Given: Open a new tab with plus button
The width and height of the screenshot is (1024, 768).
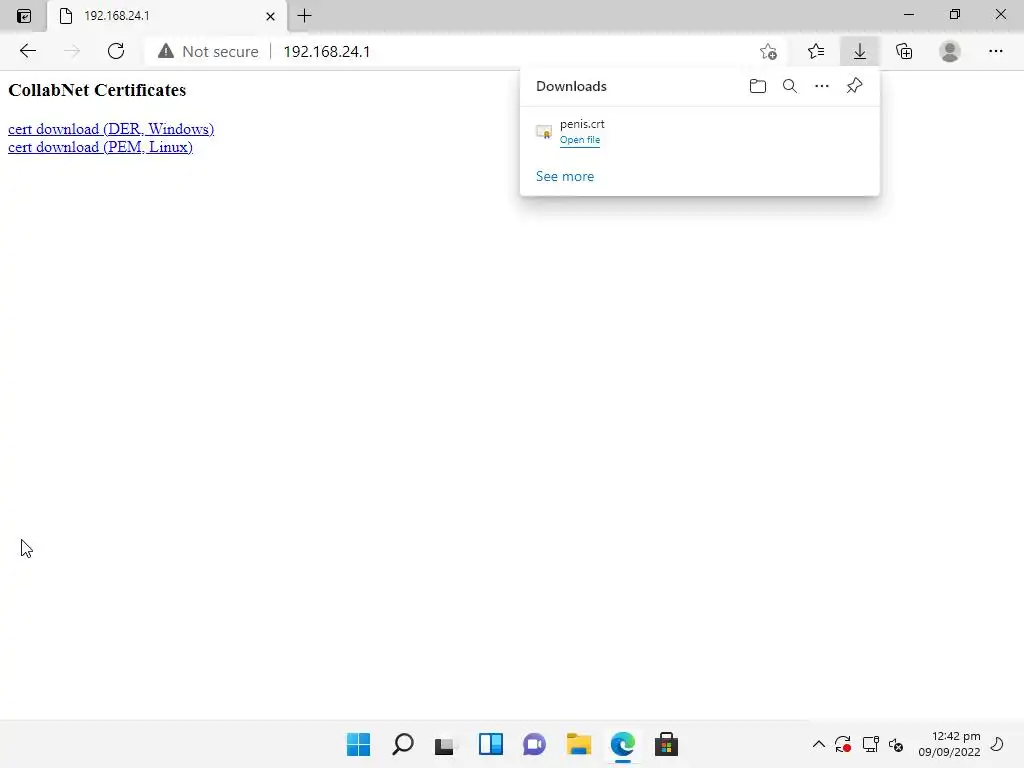Looking at the screenshot, I should click(304, 16).
